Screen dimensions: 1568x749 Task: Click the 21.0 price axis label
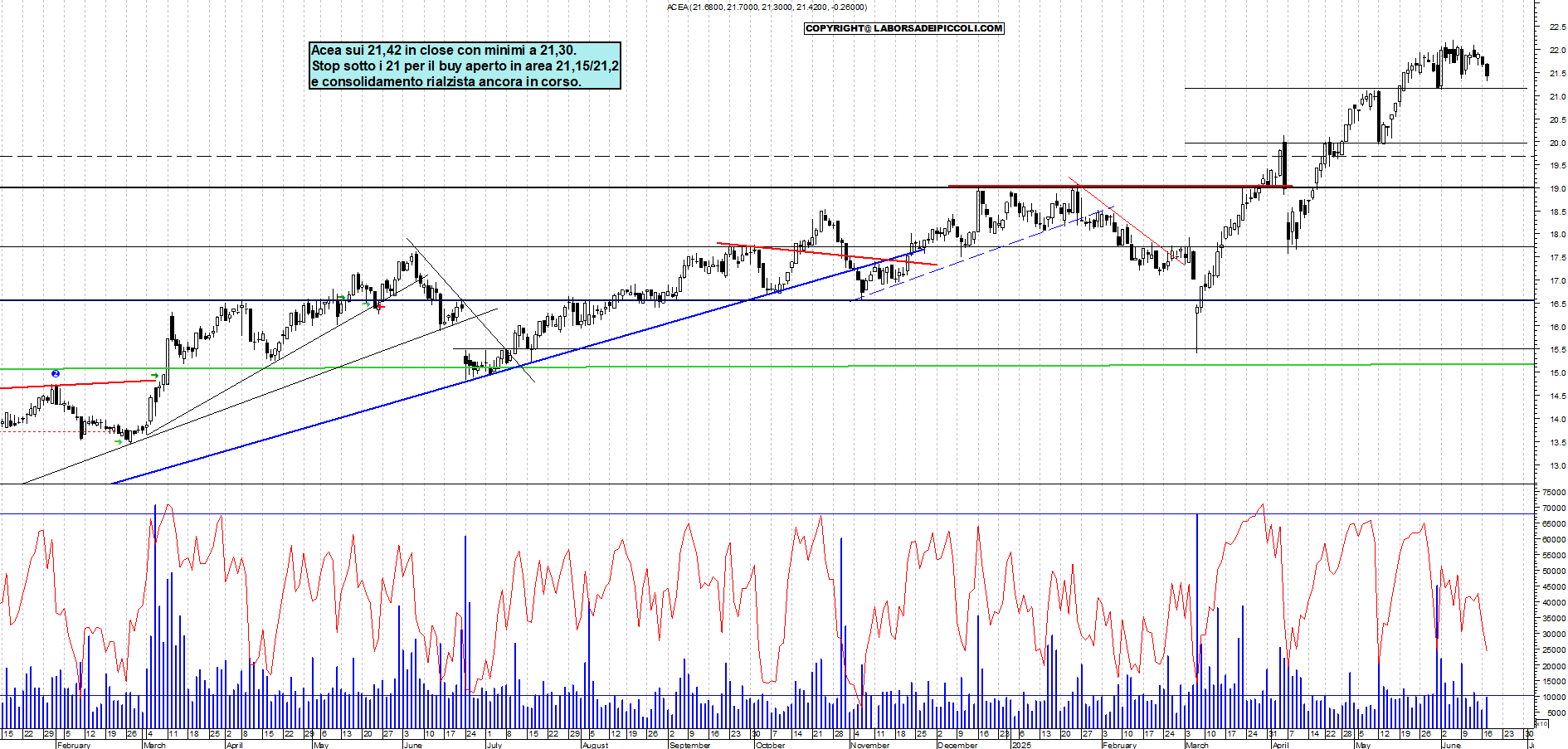coord(1557,97)
